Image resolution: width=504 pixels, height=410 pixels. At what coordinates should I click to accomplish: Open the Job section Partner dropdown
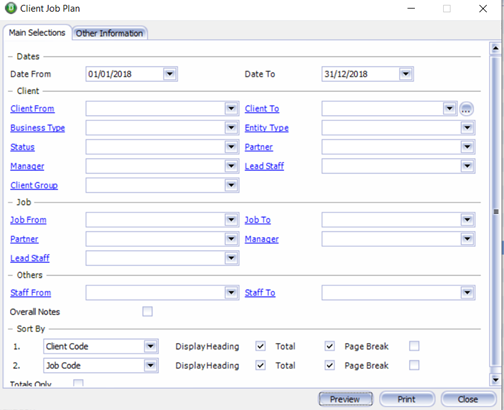point(231,239)
